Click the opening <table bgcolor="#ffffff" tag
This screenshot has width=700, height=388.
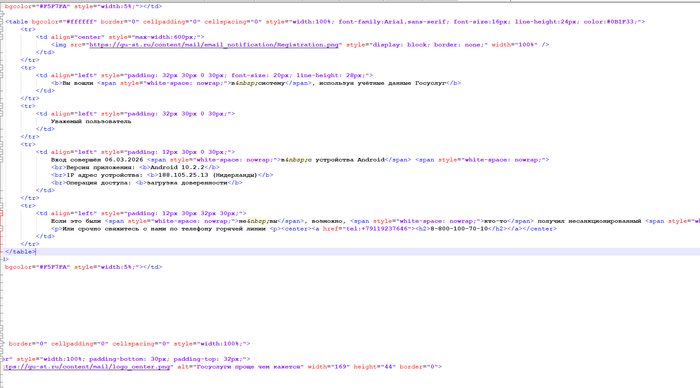click(x=51, y=22)
